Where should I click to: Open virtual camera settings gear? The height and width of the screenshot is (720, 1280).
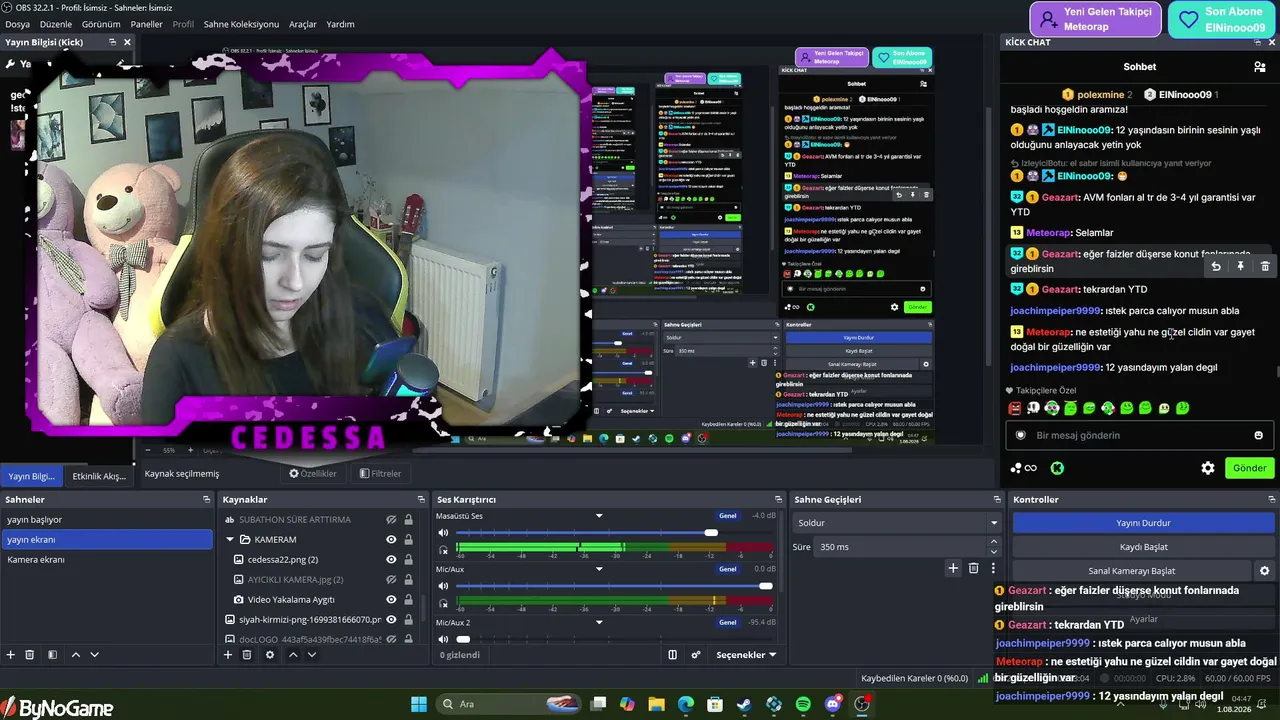pyautogui.click(x=1264, y=571)
